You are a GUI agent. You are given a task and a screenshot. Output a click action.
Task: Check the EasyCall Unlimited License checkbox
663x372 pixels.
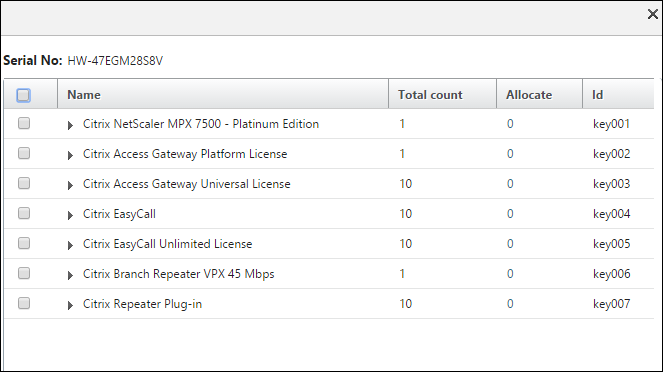pyautogui.click(x=24, y=243)
